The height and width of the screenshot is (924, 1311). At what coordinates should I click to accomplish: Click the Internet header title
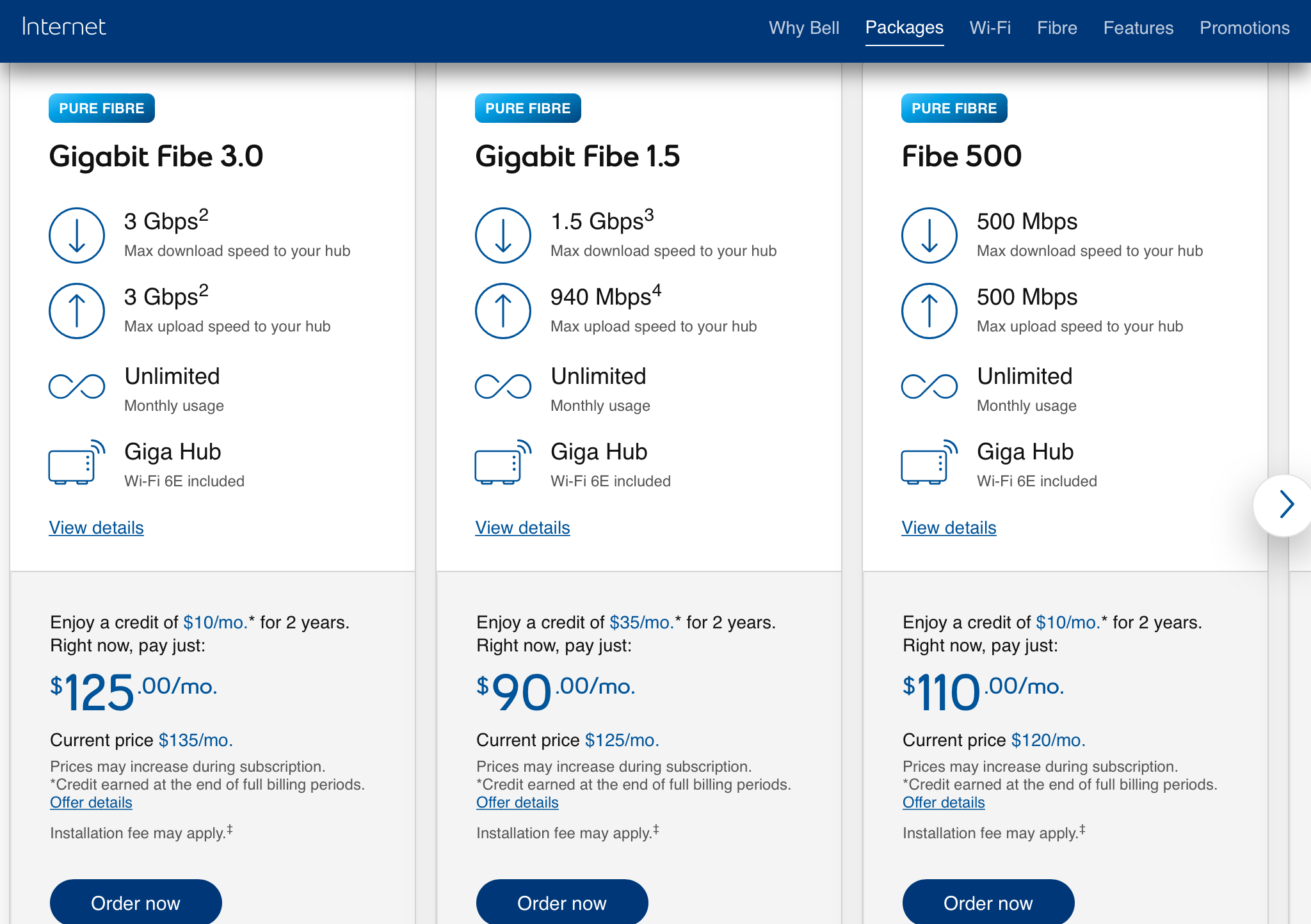point(63,27)
